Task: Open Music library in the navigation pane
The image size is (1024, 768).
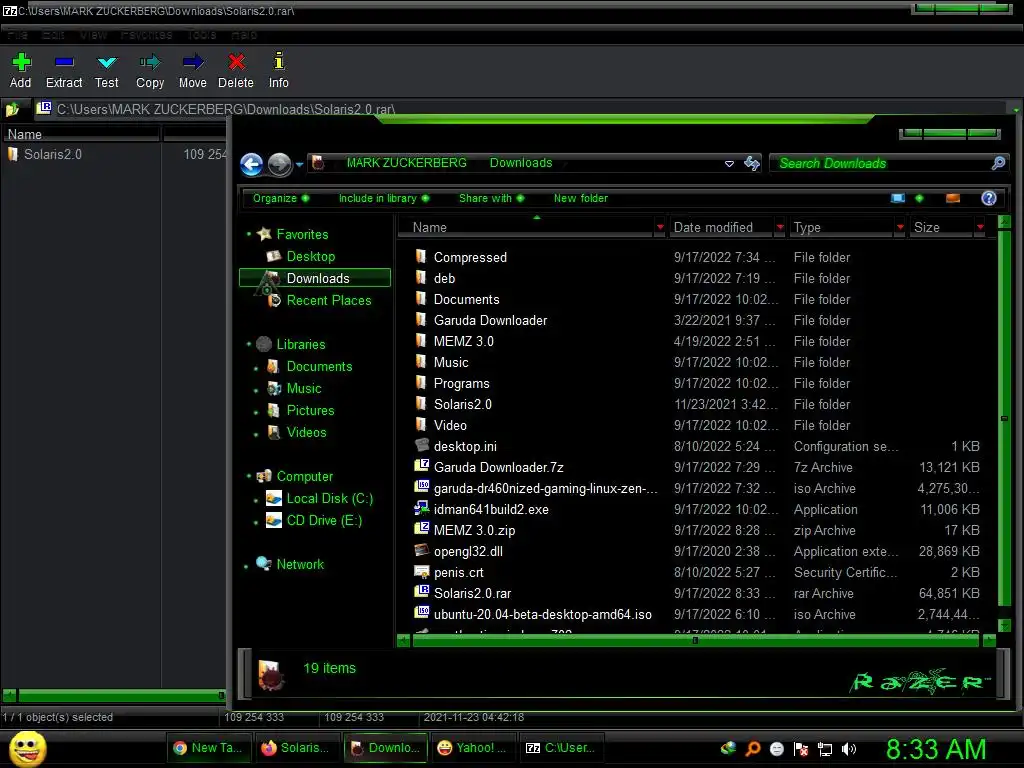Action: (304, 389)
